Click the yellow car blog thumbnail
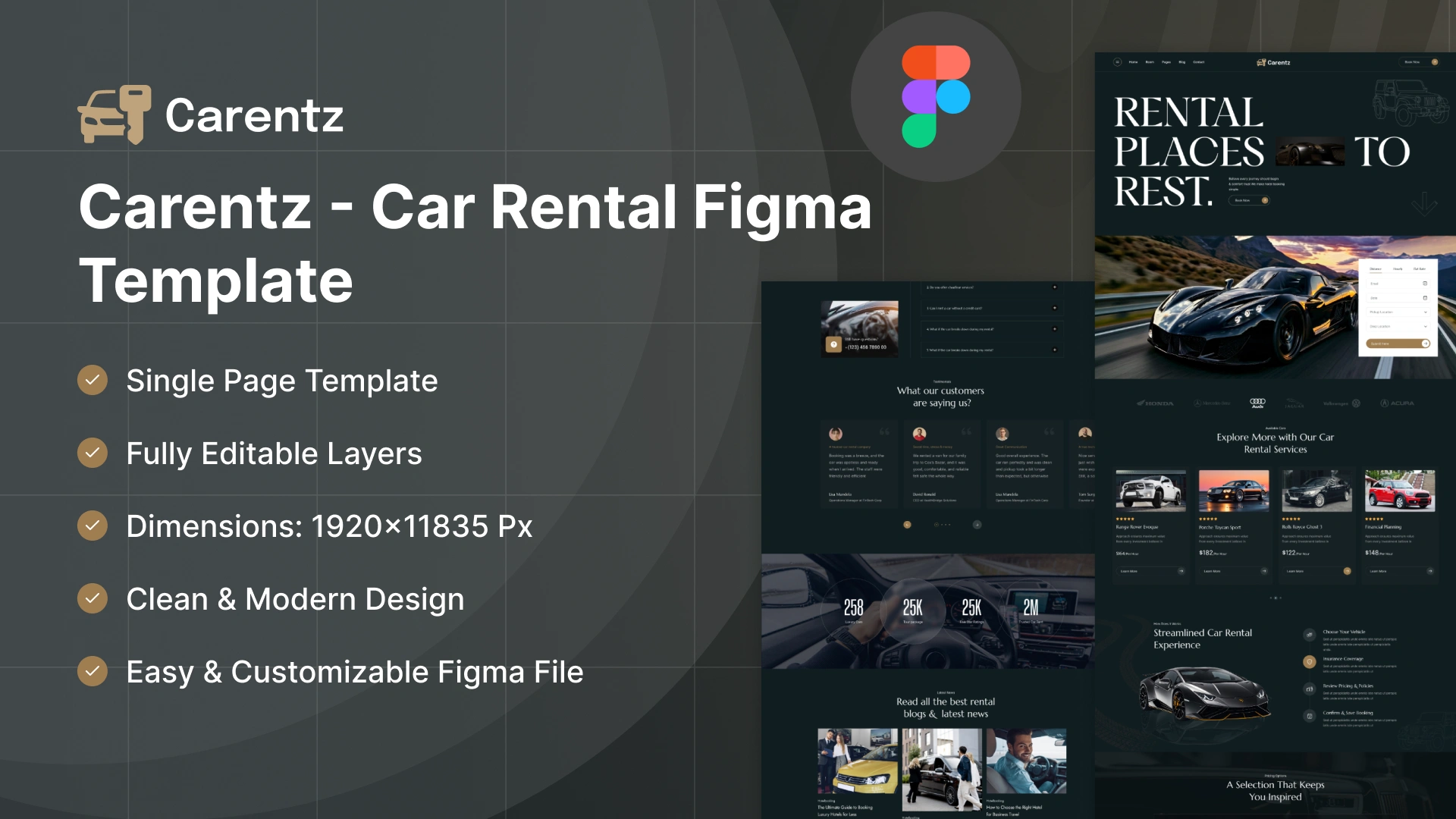This screenshot has width=1456, height=819. tap(858, 761)
